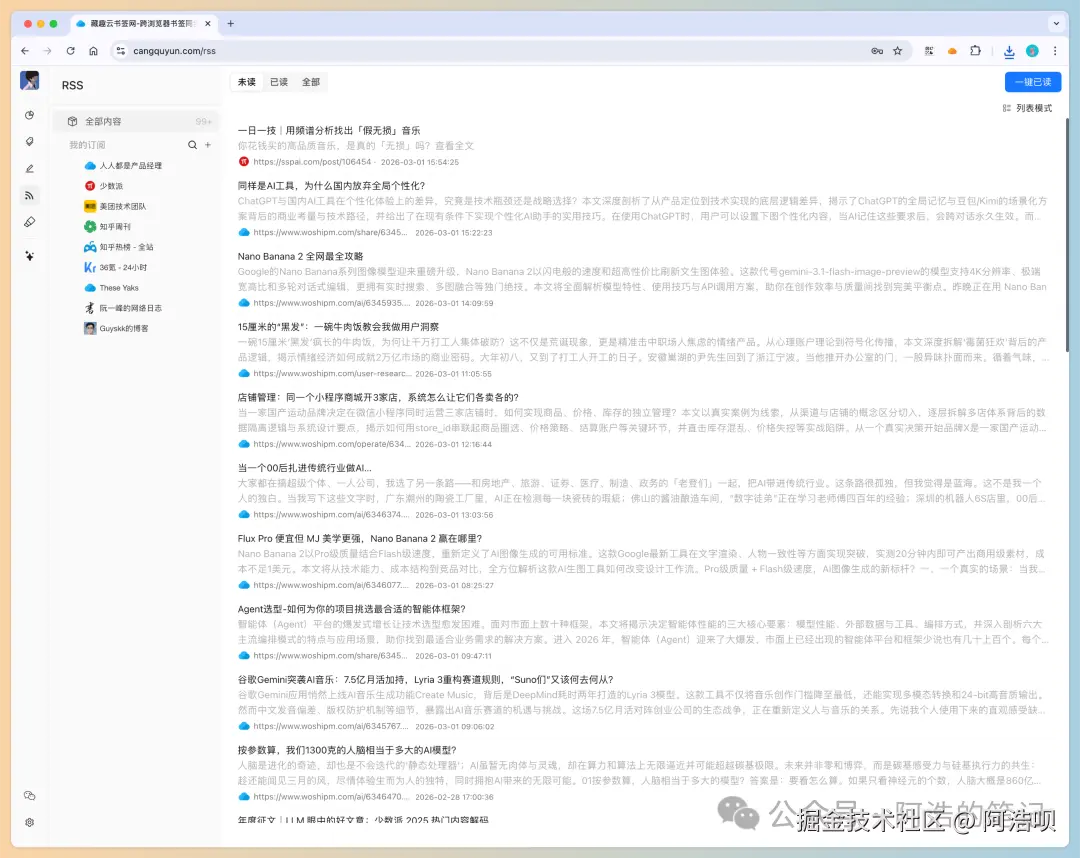Open the site information icon in the address bar

pos(121,51)
